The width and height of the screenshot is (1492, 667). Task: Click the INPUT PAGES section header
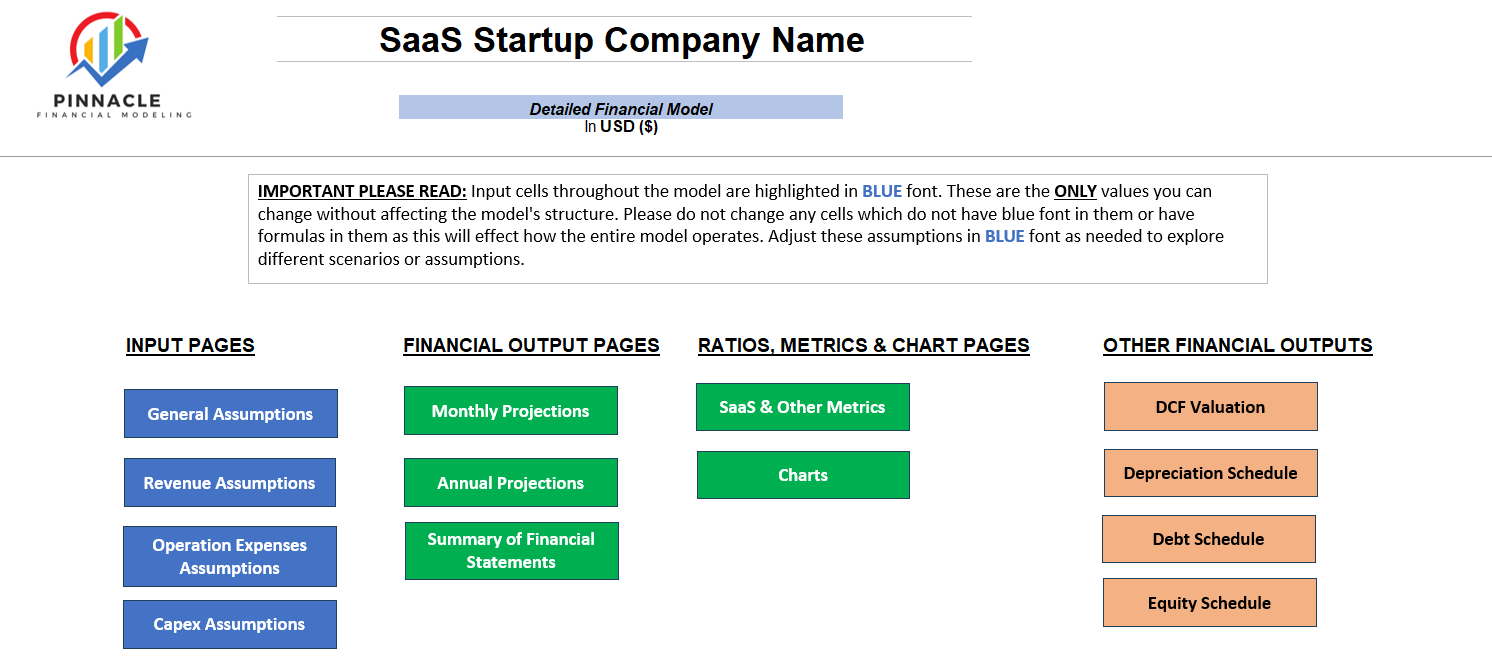tap(190, 345)
